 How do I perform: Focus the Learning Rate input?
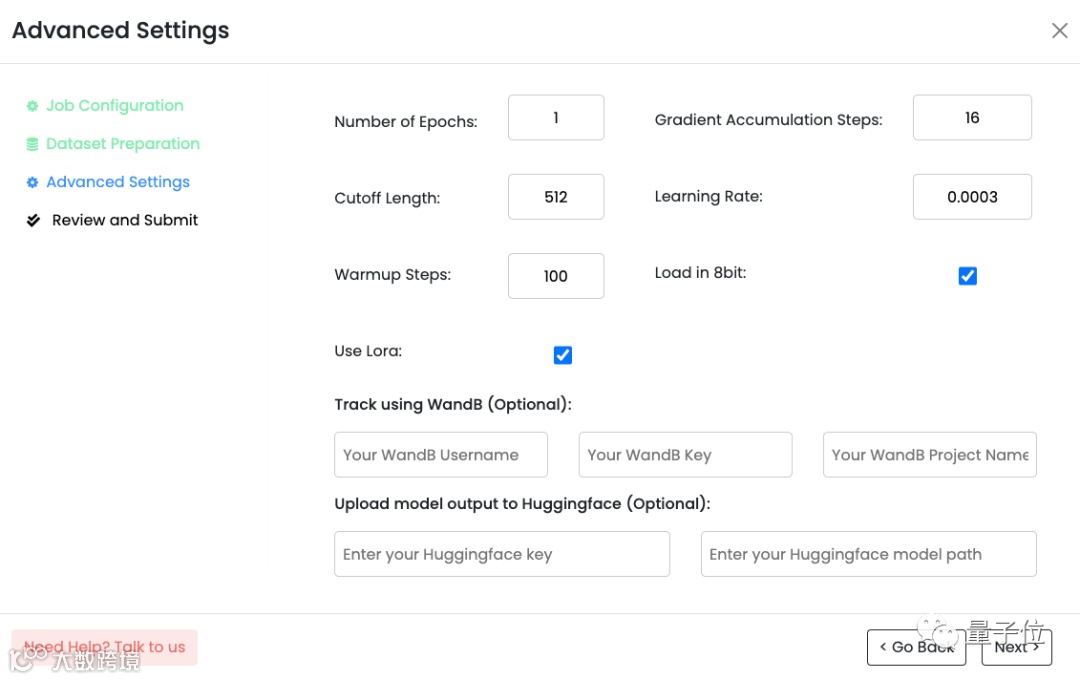point(972,197)
